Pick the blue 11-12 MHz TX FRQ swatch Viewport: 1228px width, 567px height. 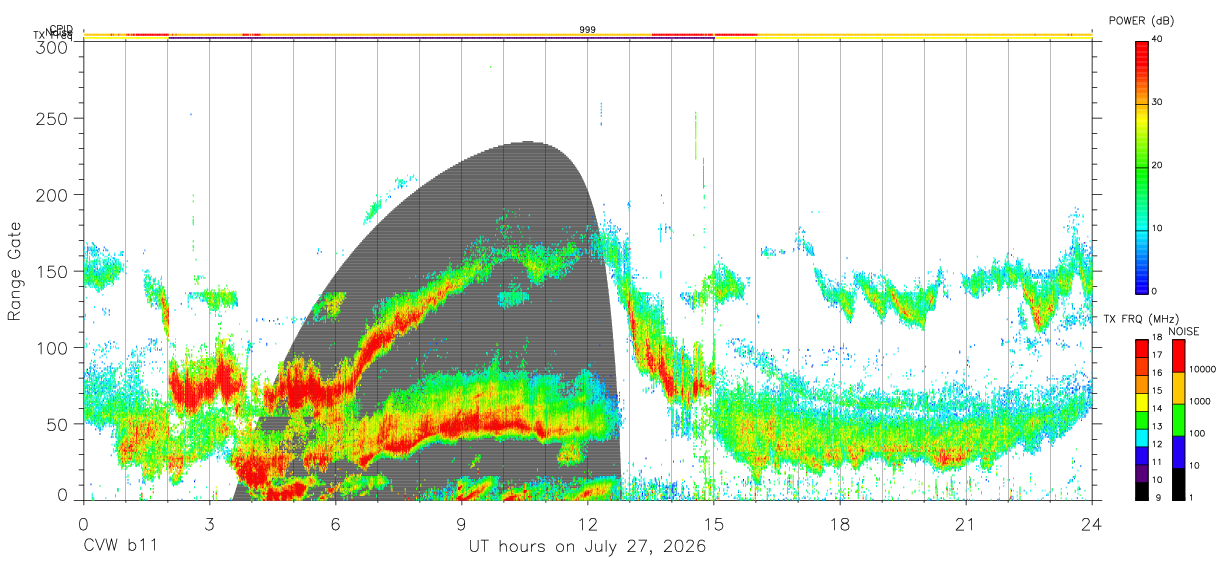click(x=1141, y=456)
